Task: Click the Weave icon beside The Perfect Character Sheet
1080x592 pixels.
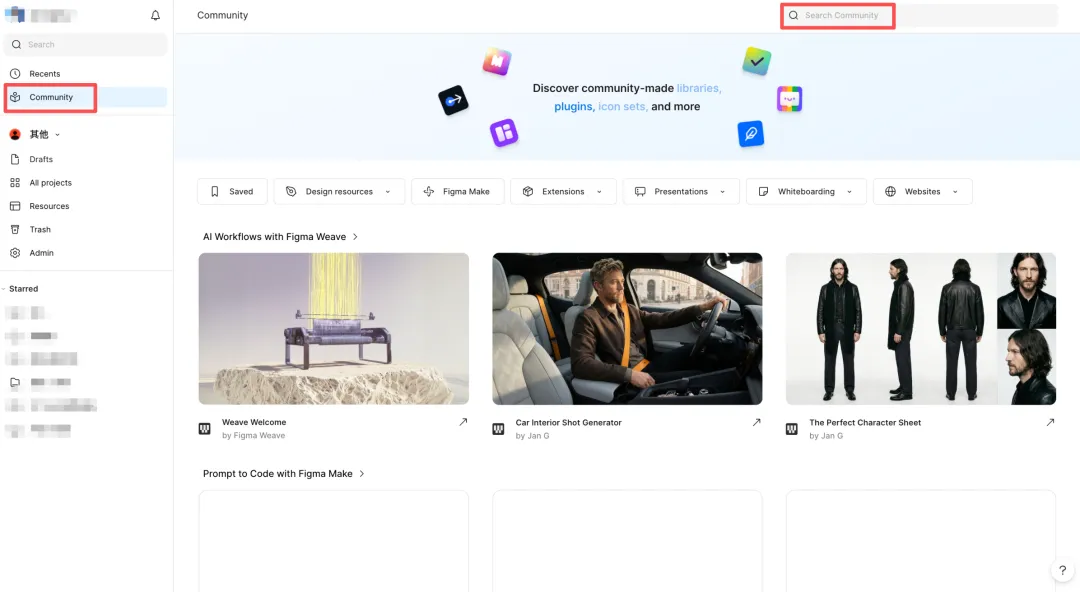Action: point(791,429)
